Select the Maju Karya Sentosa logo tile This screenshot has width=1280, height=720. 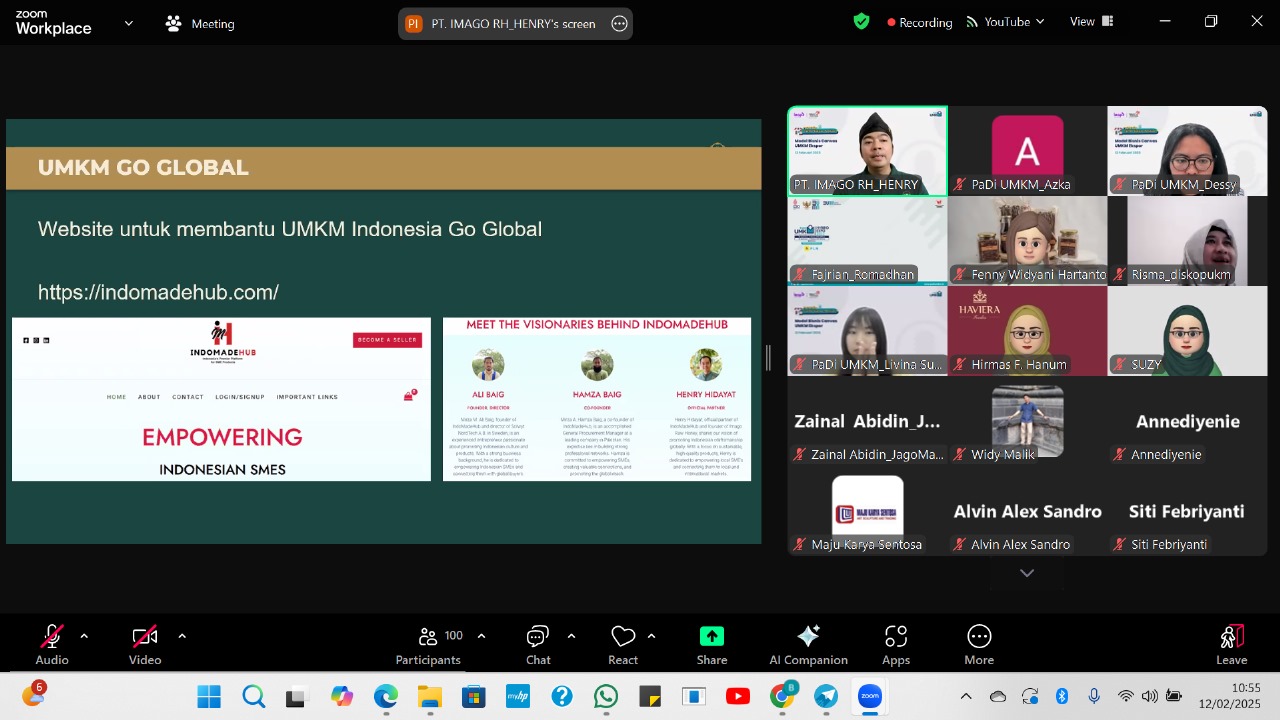pyautogui.click(x=867, y=511)
